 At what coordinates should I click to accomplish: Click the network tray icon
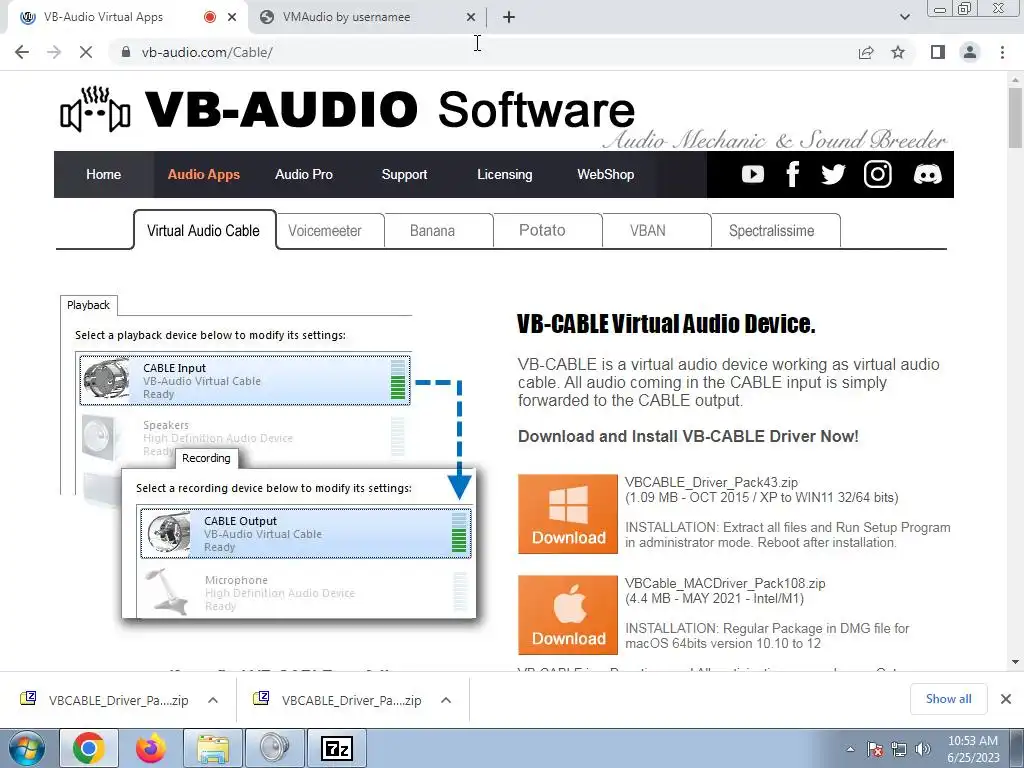pos(899,749)
